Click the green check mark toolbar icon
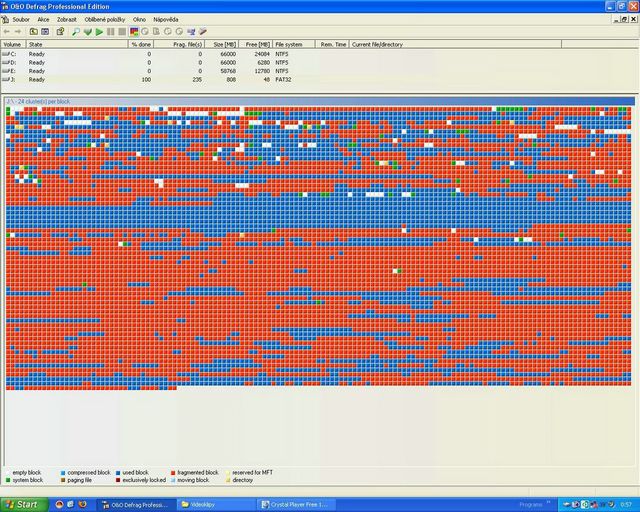 coord(87,32)
